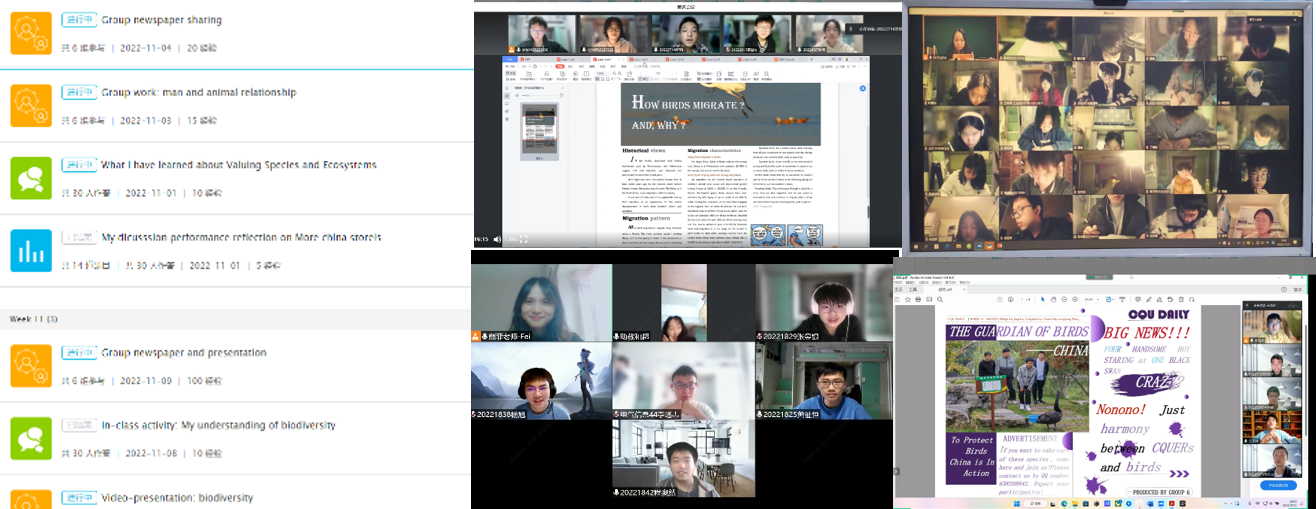Select the 2022-11-04 date of Group newspaper sharing
The image size is (1316, 509).
[x=146, y=48]
